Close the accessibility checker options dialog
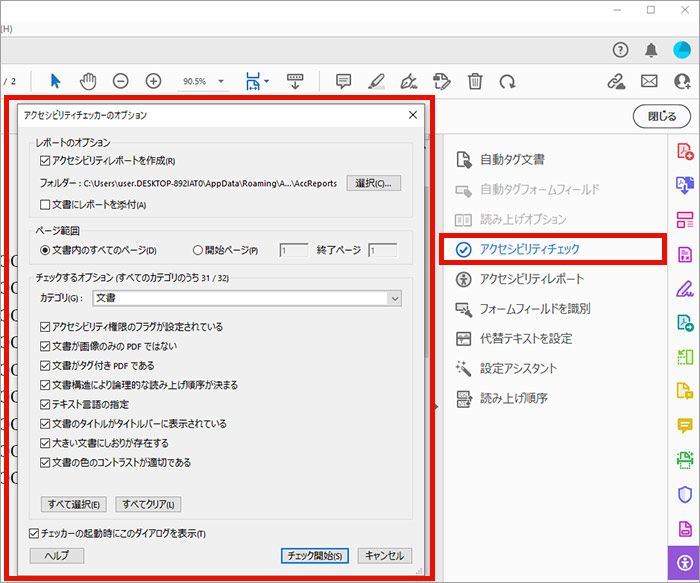 [413, 115]
